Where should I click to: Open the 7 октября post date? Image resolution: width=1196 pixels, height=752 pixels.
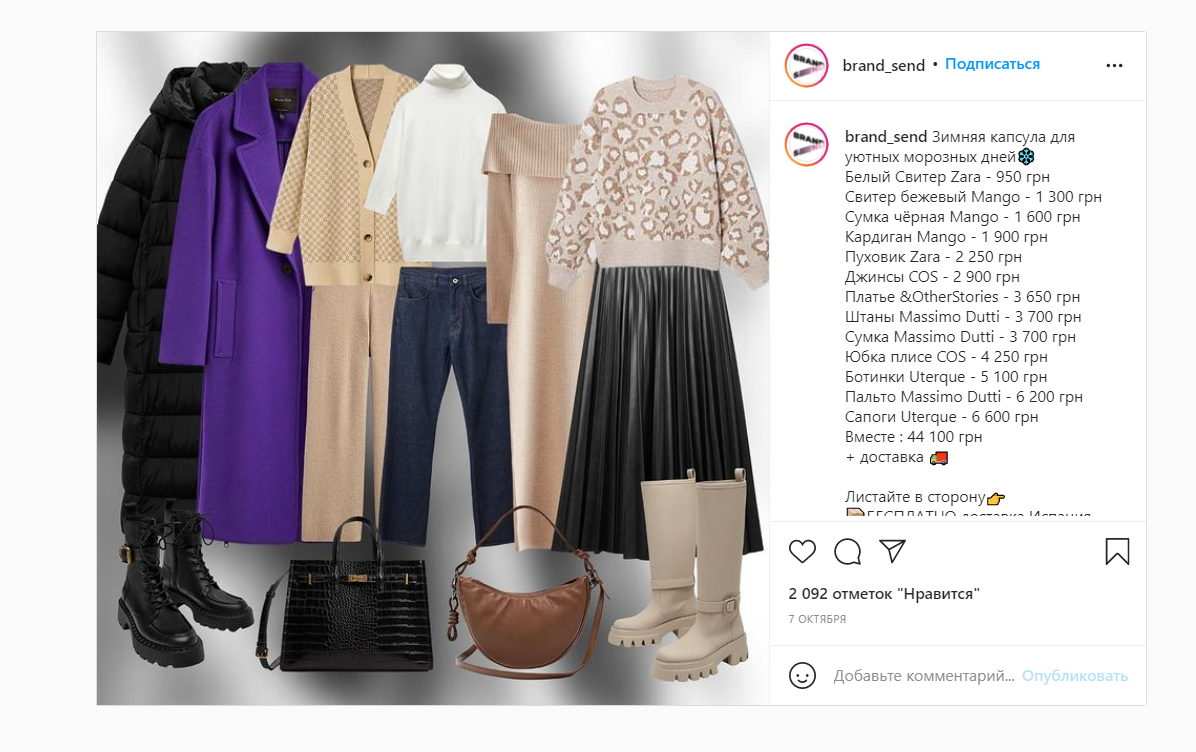(817, 619)
